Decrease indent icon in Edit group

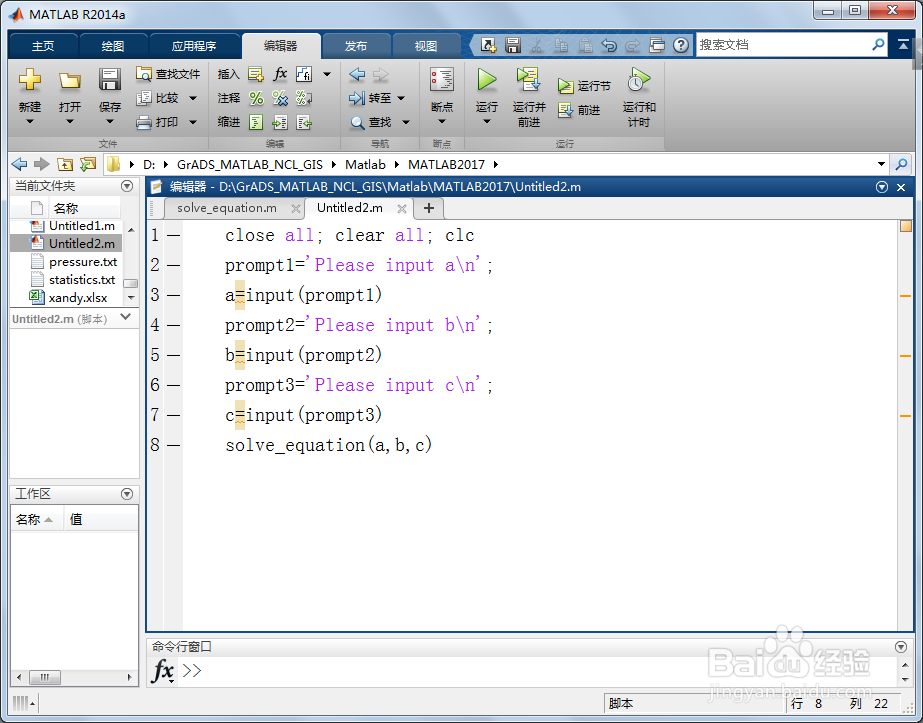pos(304,122)
